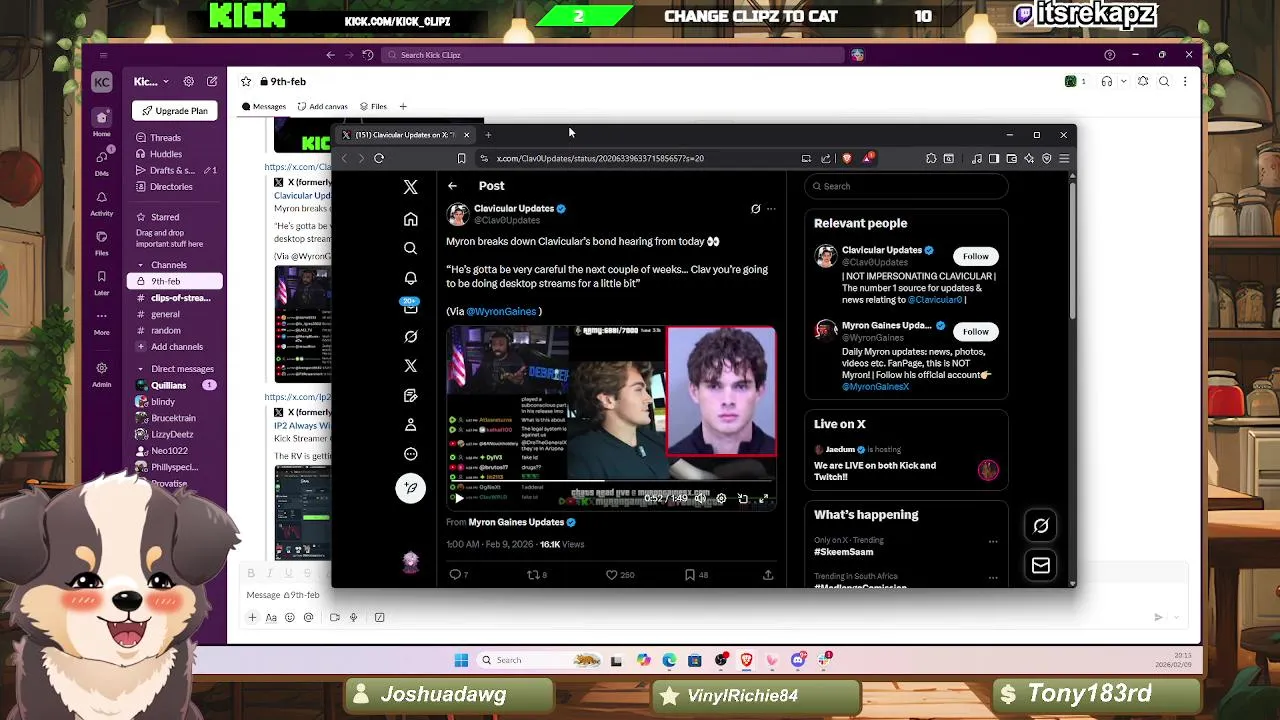This screenshot has width=1280, height=720.
Task: Click Grok explain icon on the post
Action: point(755,209)
